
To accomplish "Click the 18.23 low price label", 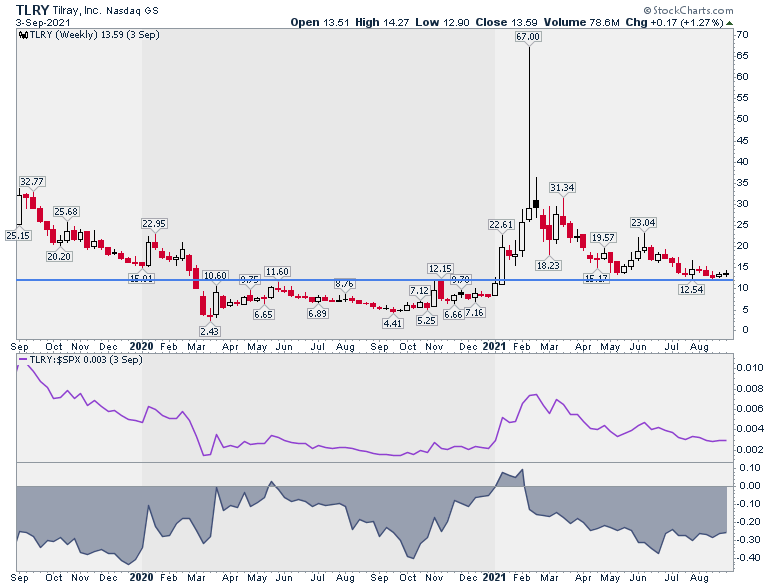I will pos(548,265).
